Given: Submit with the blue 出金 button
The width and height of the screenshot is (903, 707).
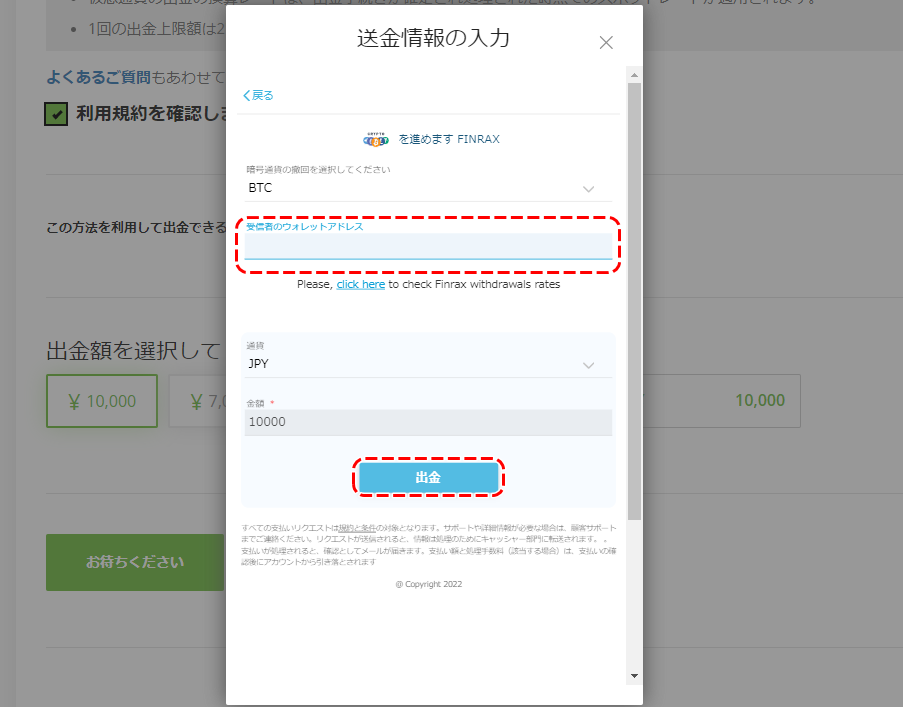Looking at the screenshot, I should tap(428, 477).
